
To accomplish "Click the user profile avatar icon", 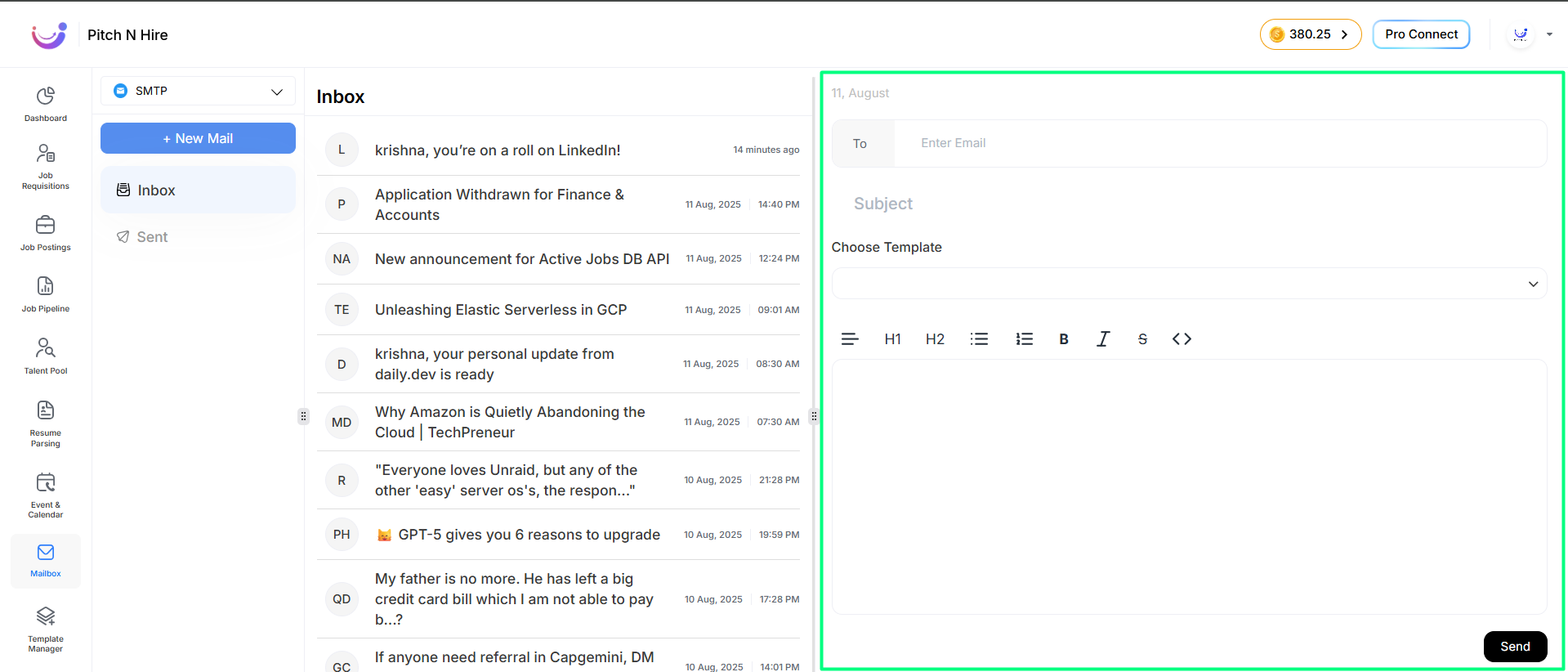I will (1520, 34).
